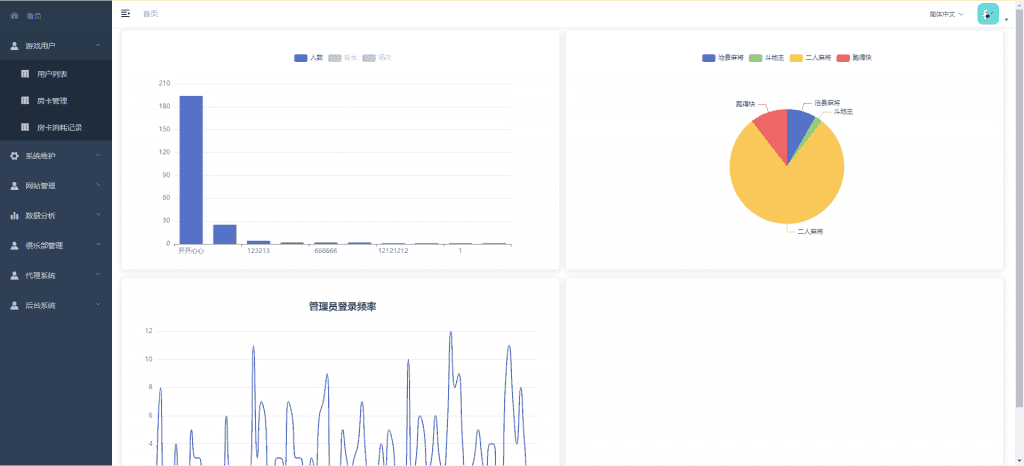Viewport: 1024px width, 466px height.
Task: Click the tallest bar for 开开心心
Action: (x=191, y=170)
